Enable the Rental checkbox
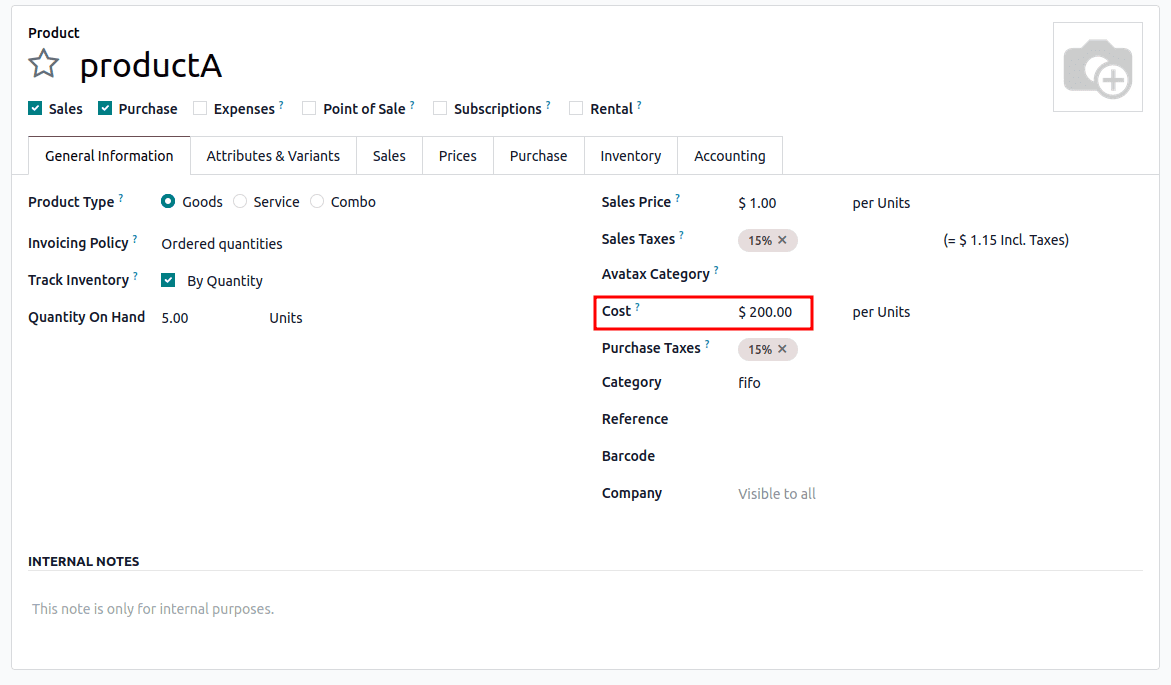This screenshot has width=1171, height=685. (x=576, y=108)
